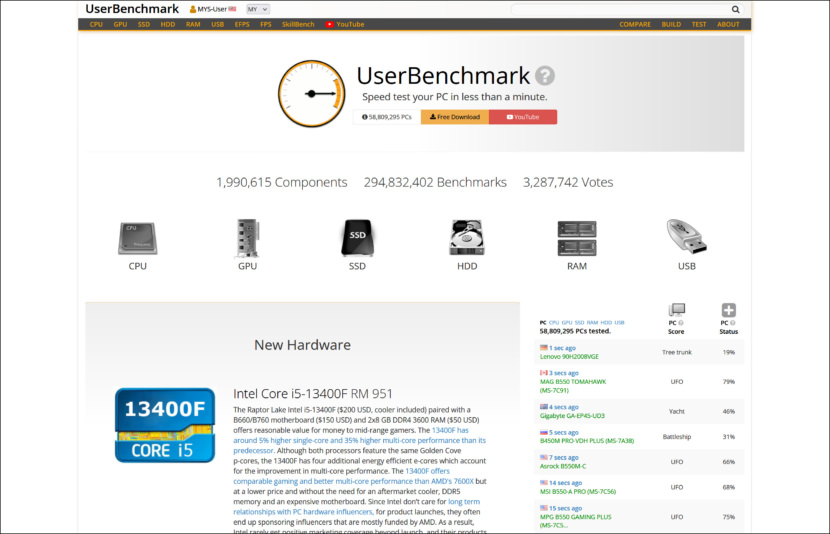830x534 pixels.
Task: Click the PC Status plus icon
Action: coord(728,310)
